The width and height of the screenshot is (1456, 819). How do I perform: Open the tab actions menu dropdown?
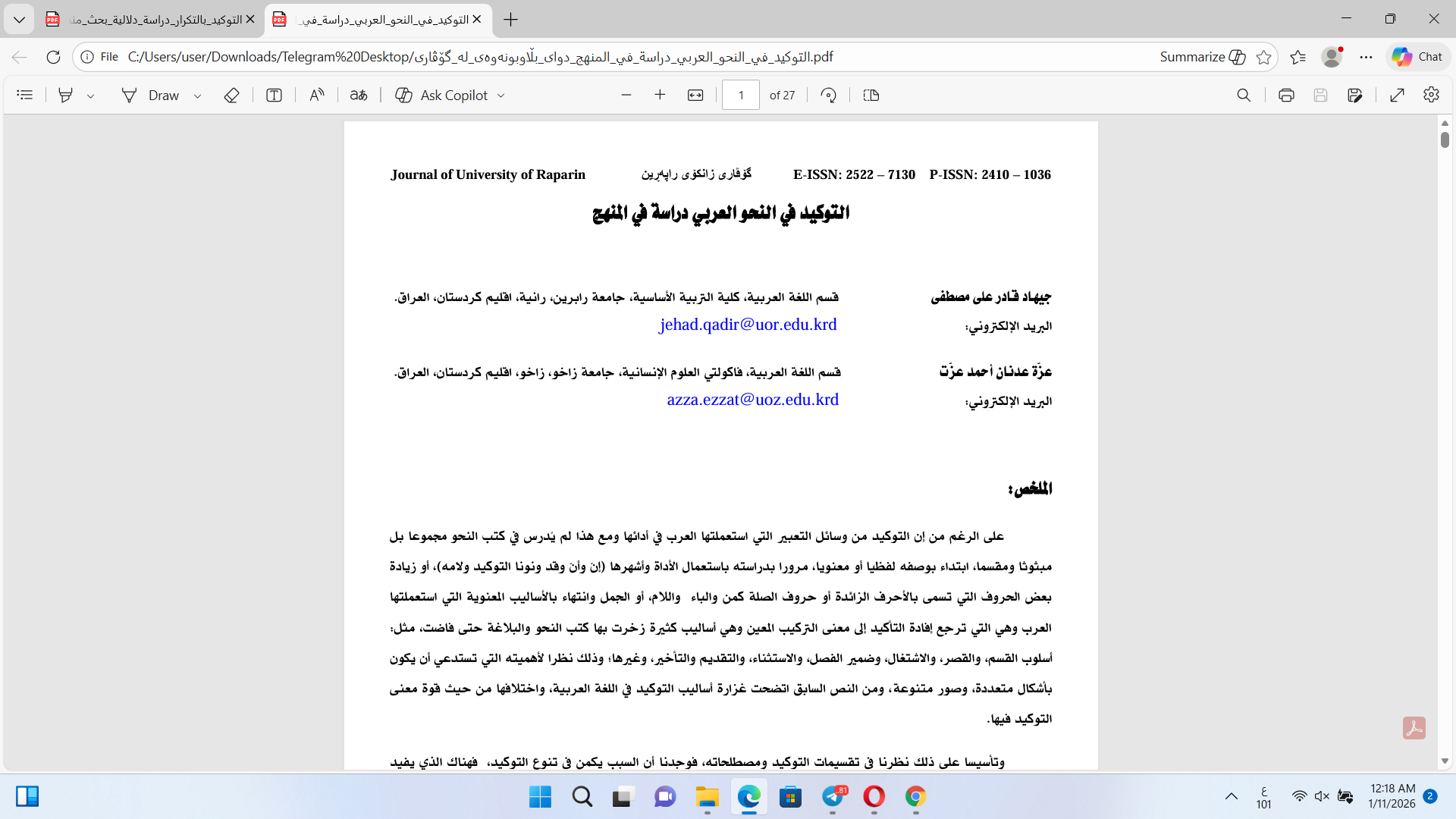click(x=19, y=20)
